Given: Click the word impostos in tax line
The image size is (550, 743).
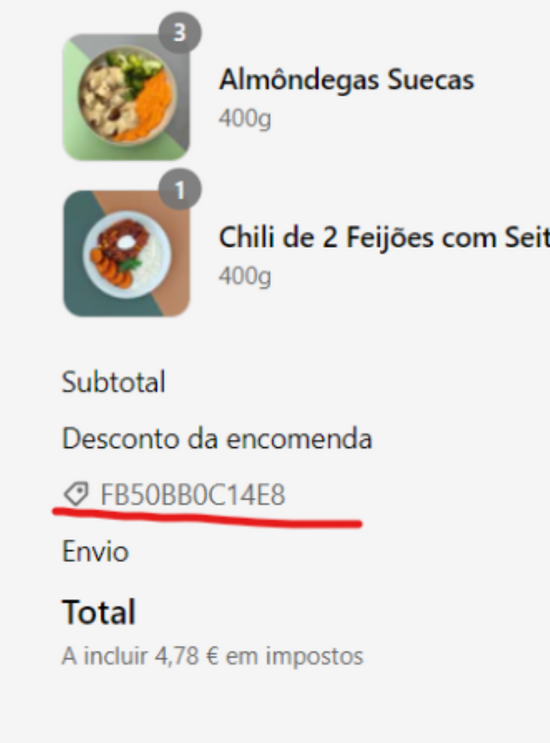Looking at the screenshot, I should 314,657.
